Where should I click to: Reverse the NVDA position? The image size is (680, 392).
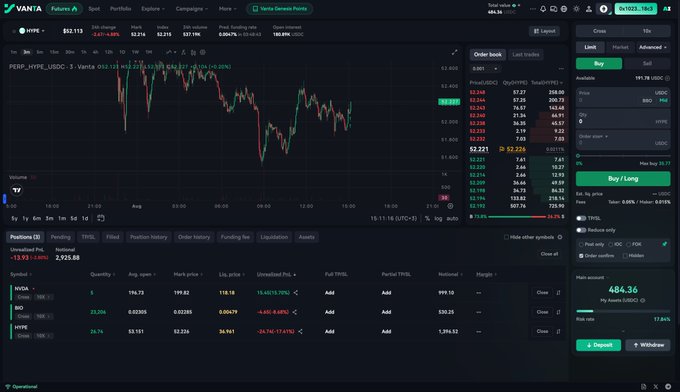558,293
